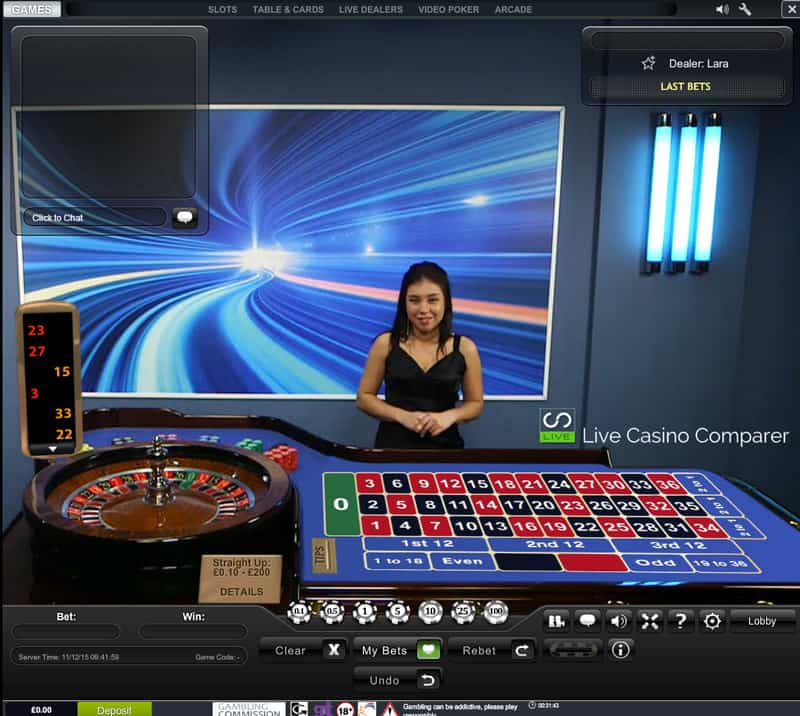800x716 pixels.
Task: Click the Click to Chat input field
Action: (x=95, y=217)
